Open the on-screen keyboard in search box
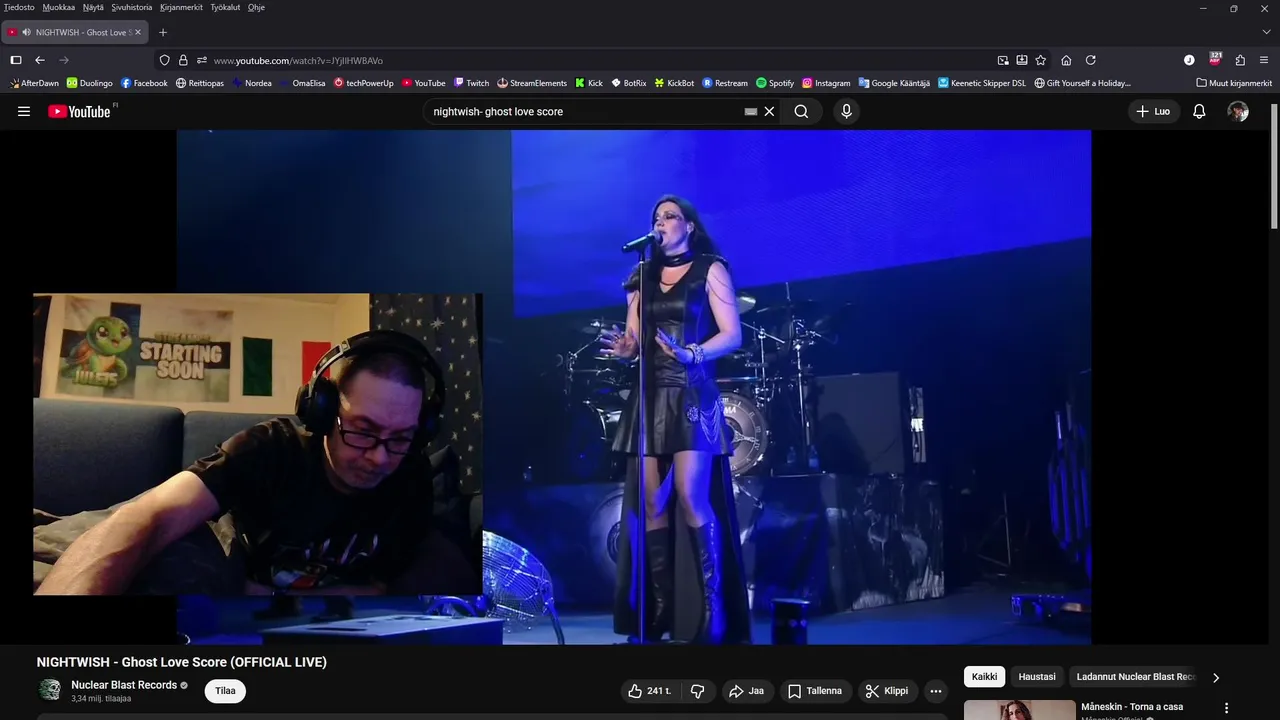This screenshot has width=1280, height=720. pyautogui.click(x=751, y=112)
